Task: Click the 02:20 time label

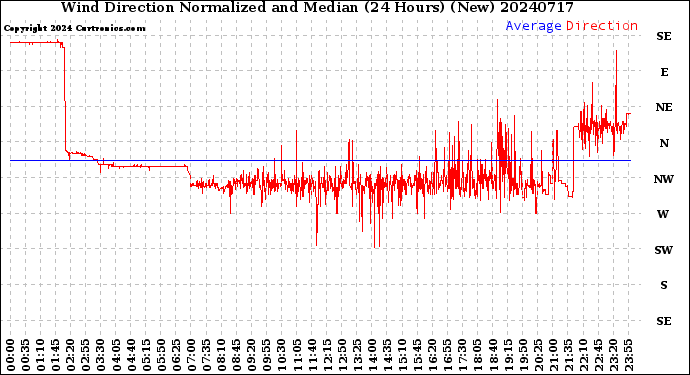Action: pyautogui.click(x=70, y=356)
